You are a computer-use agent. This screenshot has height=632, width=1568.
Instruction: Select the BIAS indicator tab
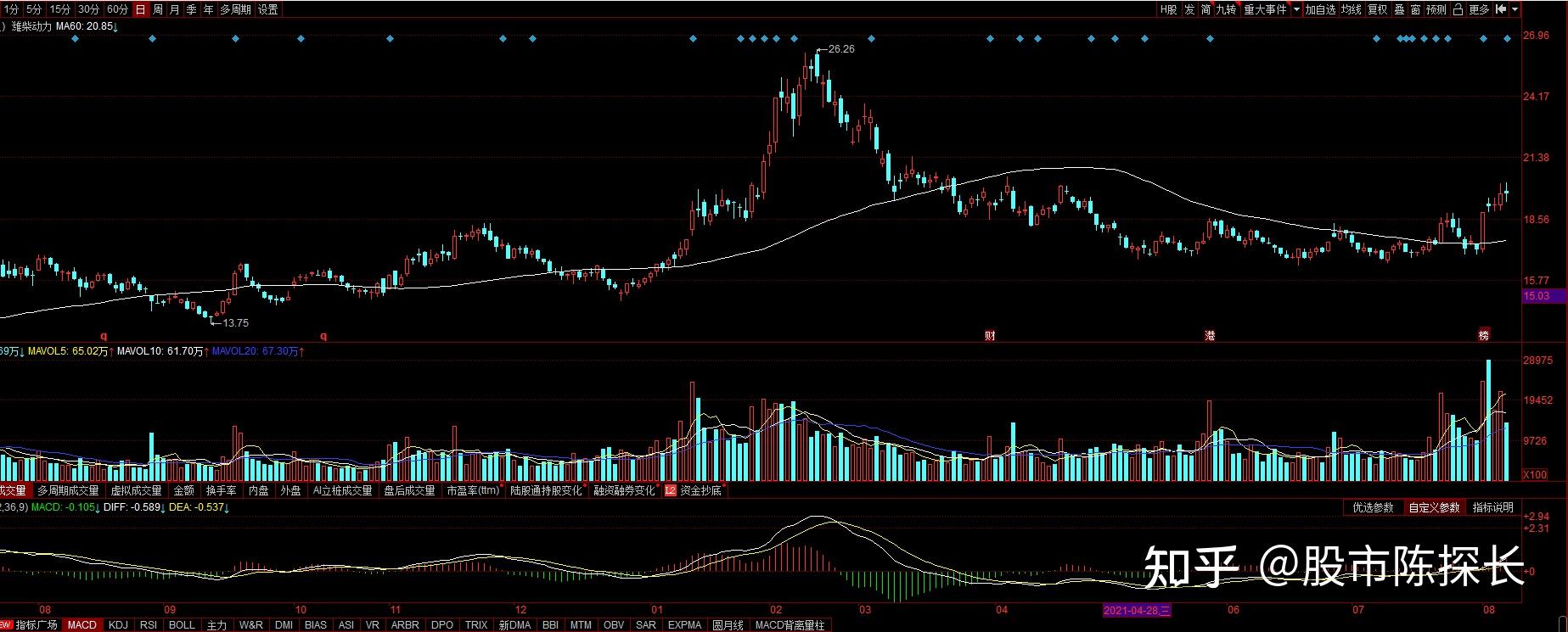(x=315, y=625)
